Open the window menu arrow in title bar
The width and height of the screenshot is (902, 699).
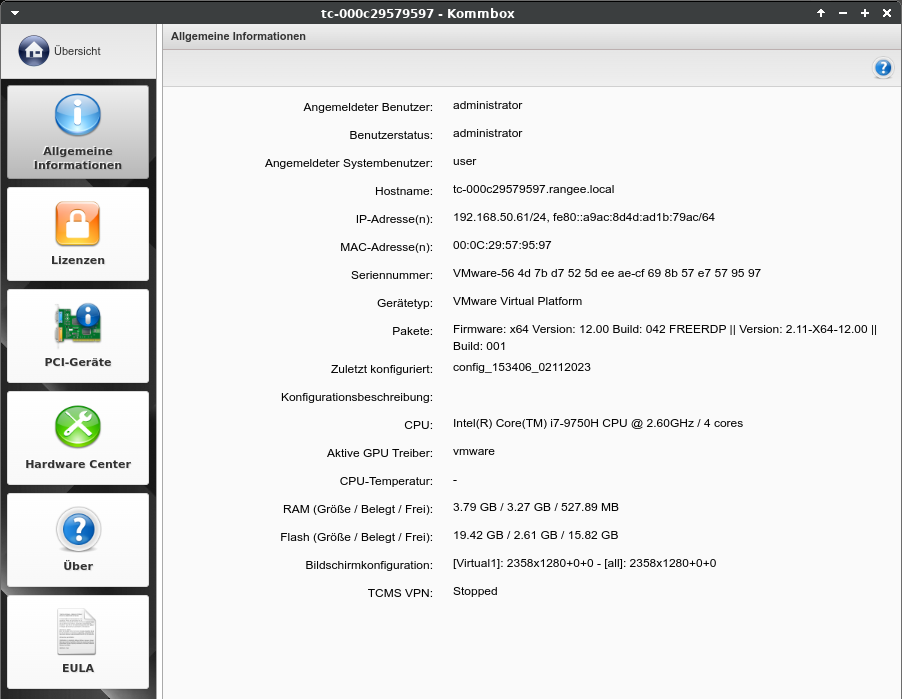15,13
